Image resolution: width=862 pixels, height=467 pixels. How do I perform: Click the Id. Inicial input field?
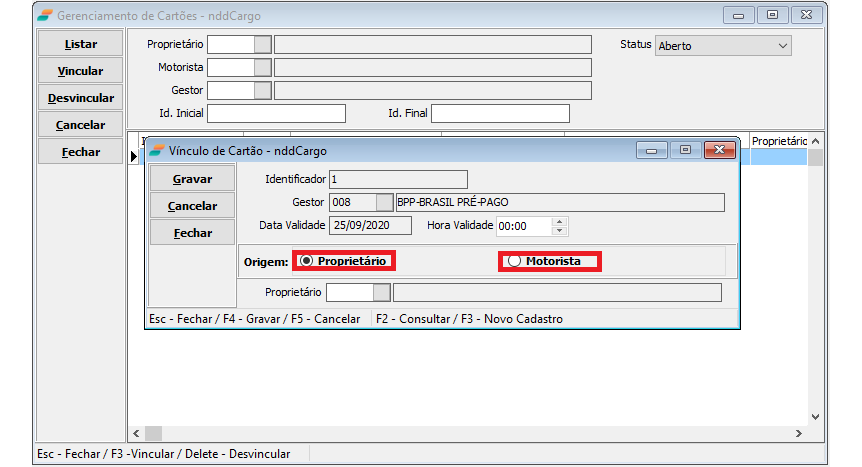(x=276, y=114)
